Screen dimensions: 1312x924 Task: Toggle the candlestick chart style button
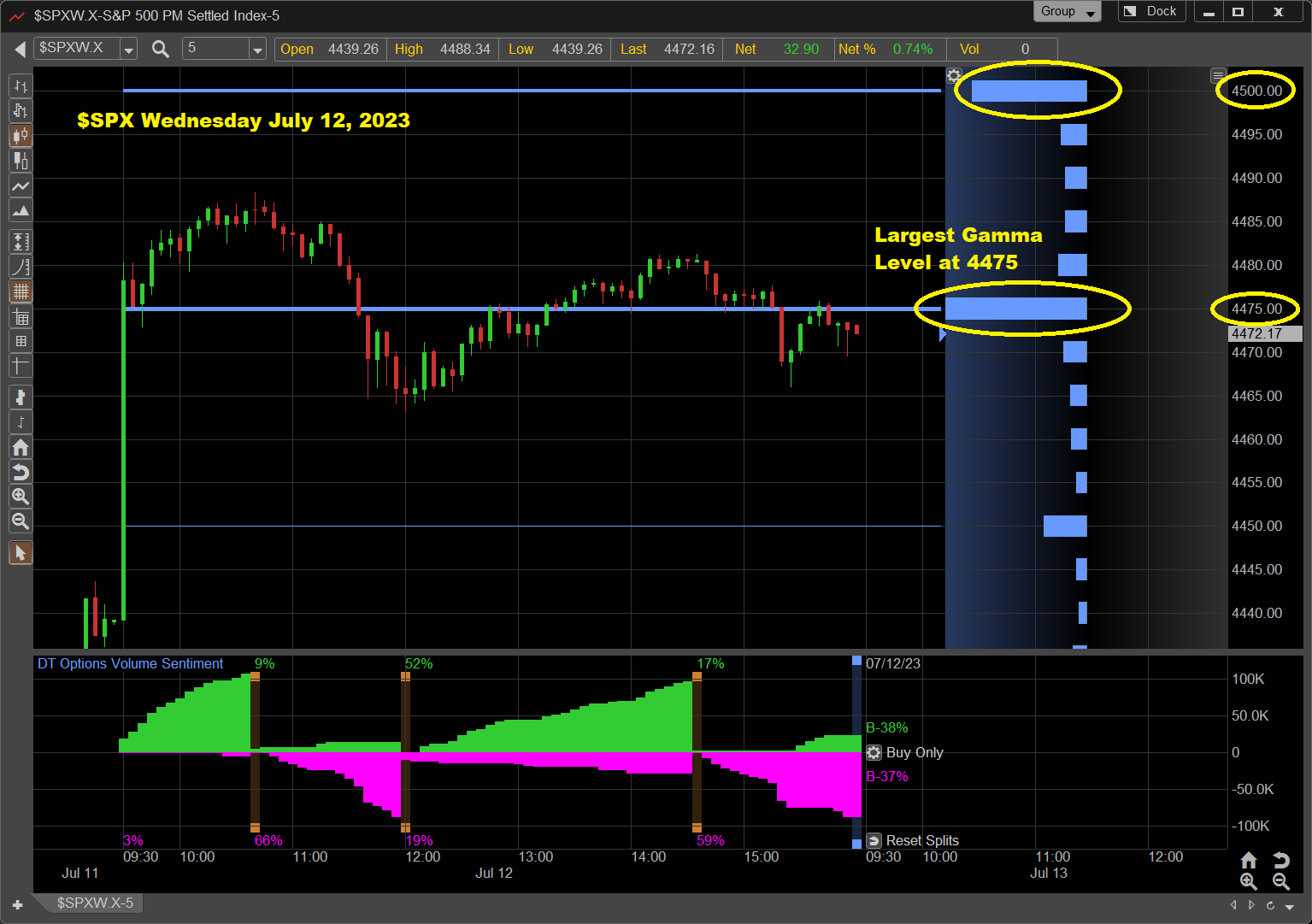[x=21, y=136]
